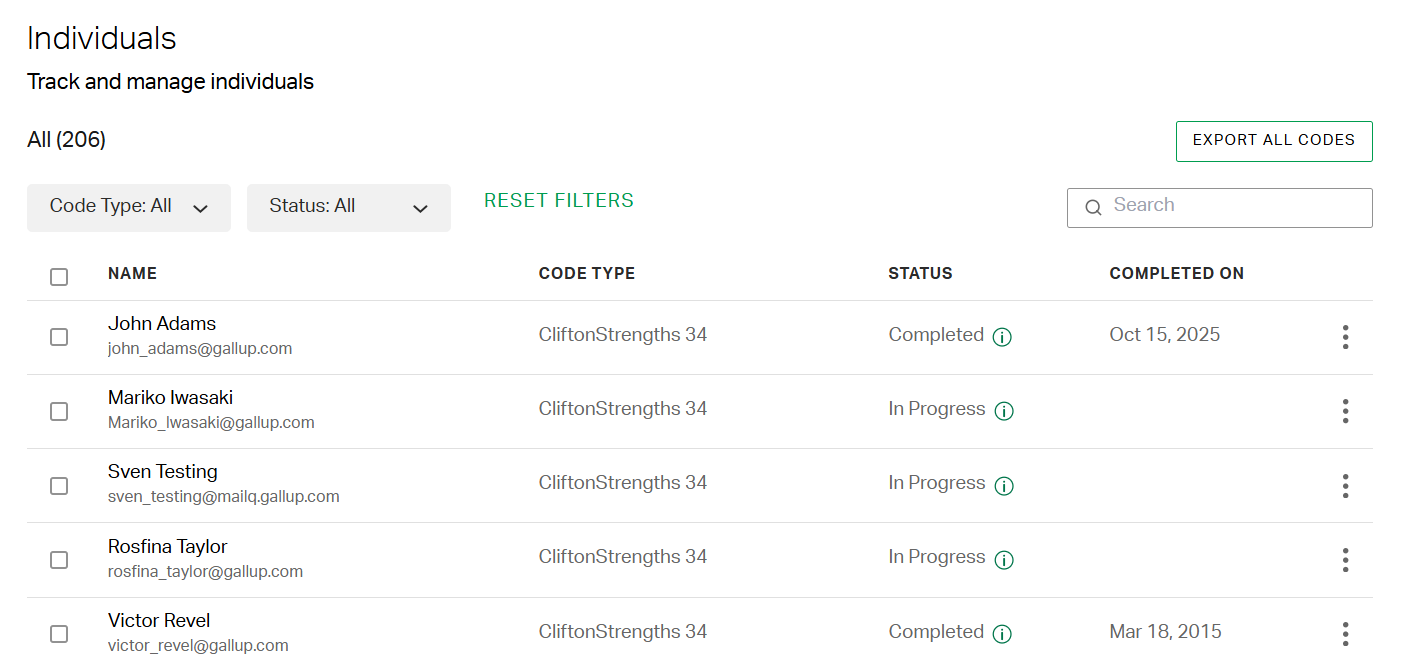Click the NAME column header
This screenshot has height=667, width=1406.
click(x=132, y=273)
